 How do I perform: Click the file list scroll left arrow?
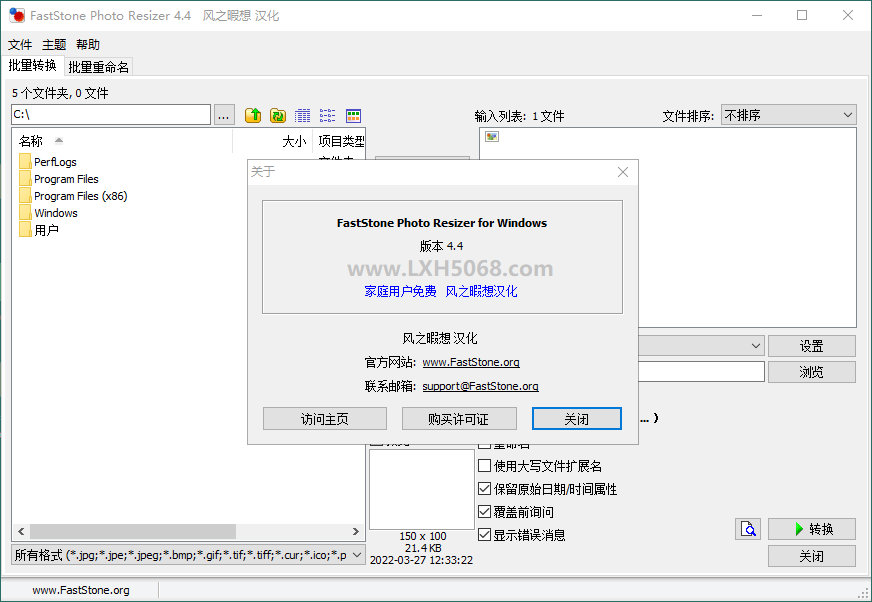tap(21, 531)
